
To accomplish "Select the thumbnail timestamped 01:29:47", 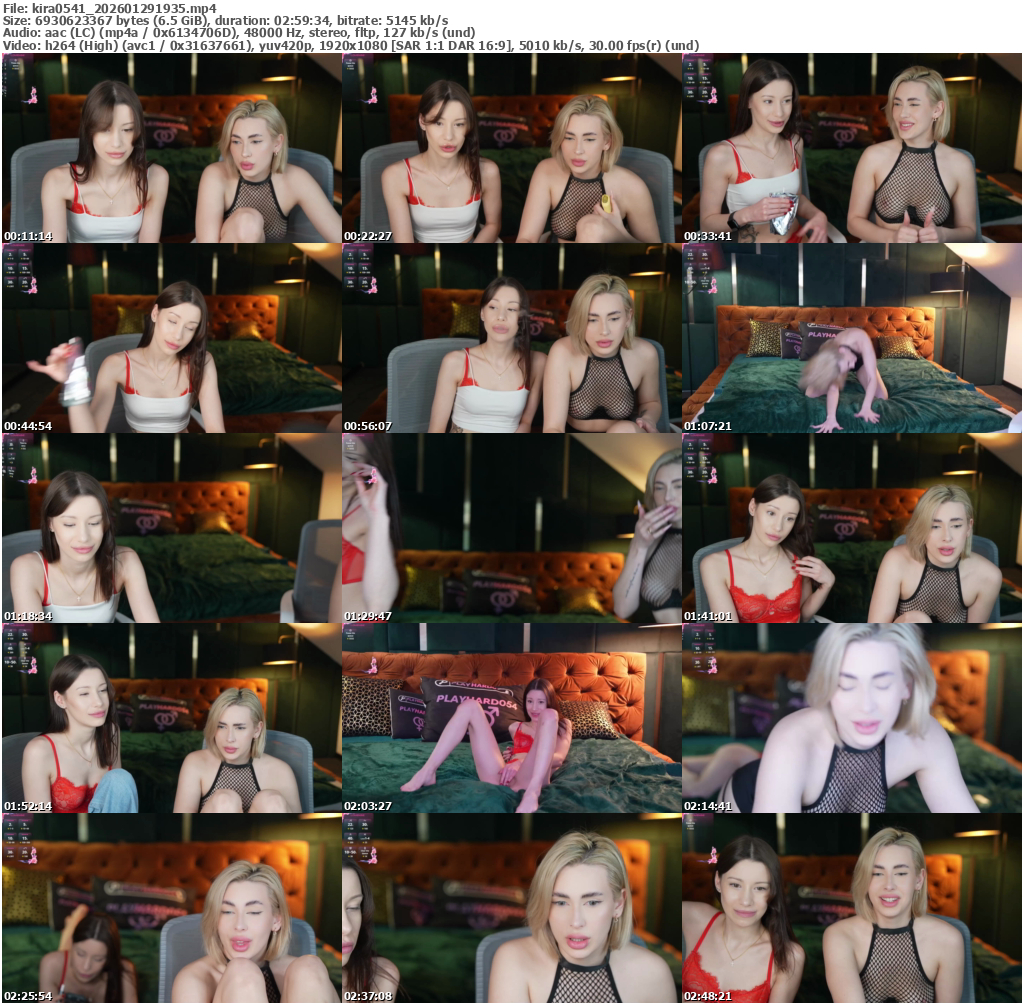I will click(x=511, y=528).
